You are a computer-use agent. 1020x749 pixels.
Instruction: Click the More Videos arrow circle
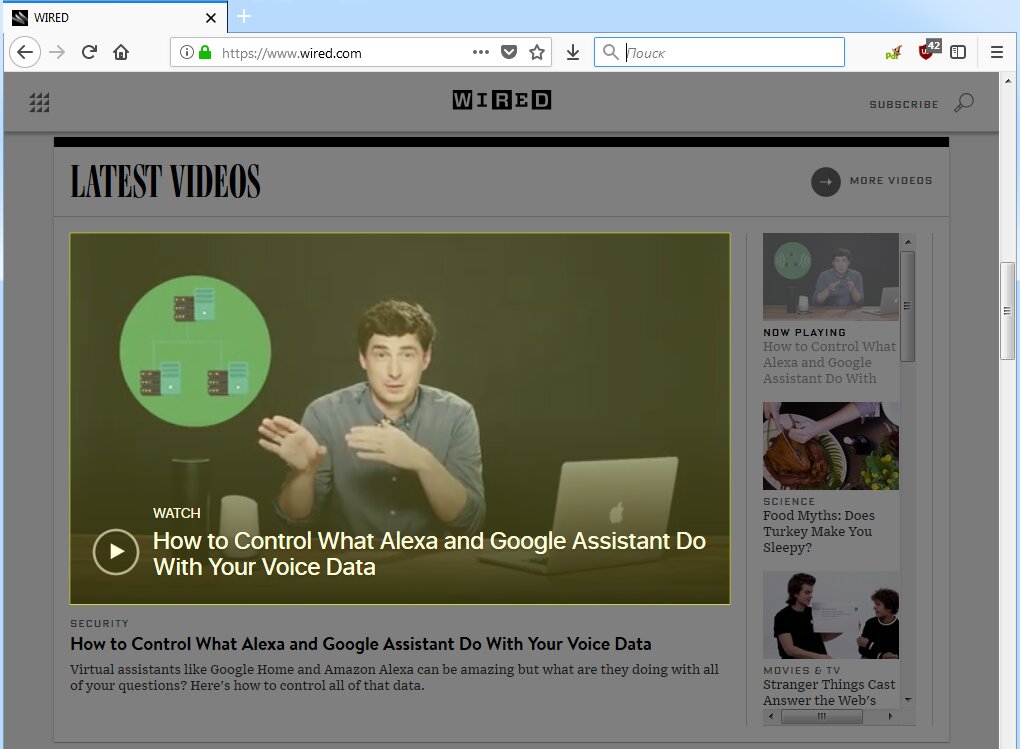pos(825,182)
